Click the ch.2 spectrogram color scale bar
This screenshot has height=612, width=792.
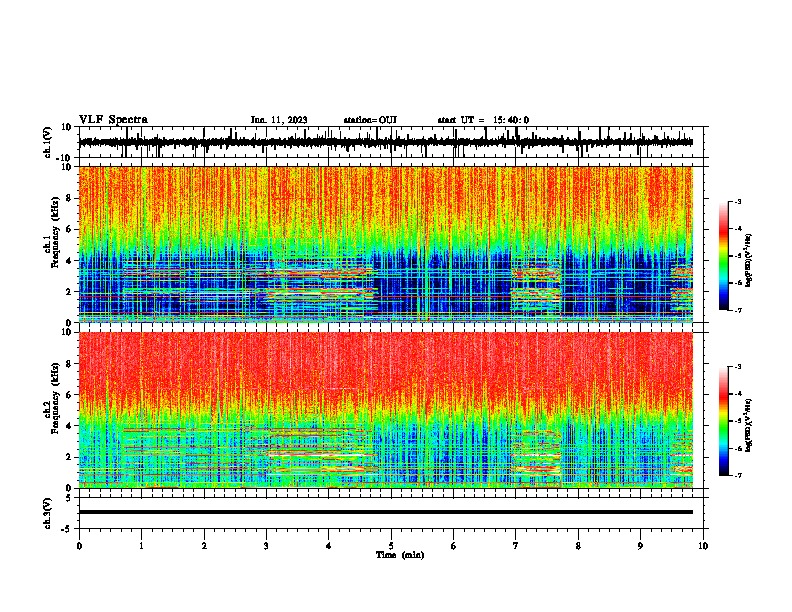tap(724, 421)
